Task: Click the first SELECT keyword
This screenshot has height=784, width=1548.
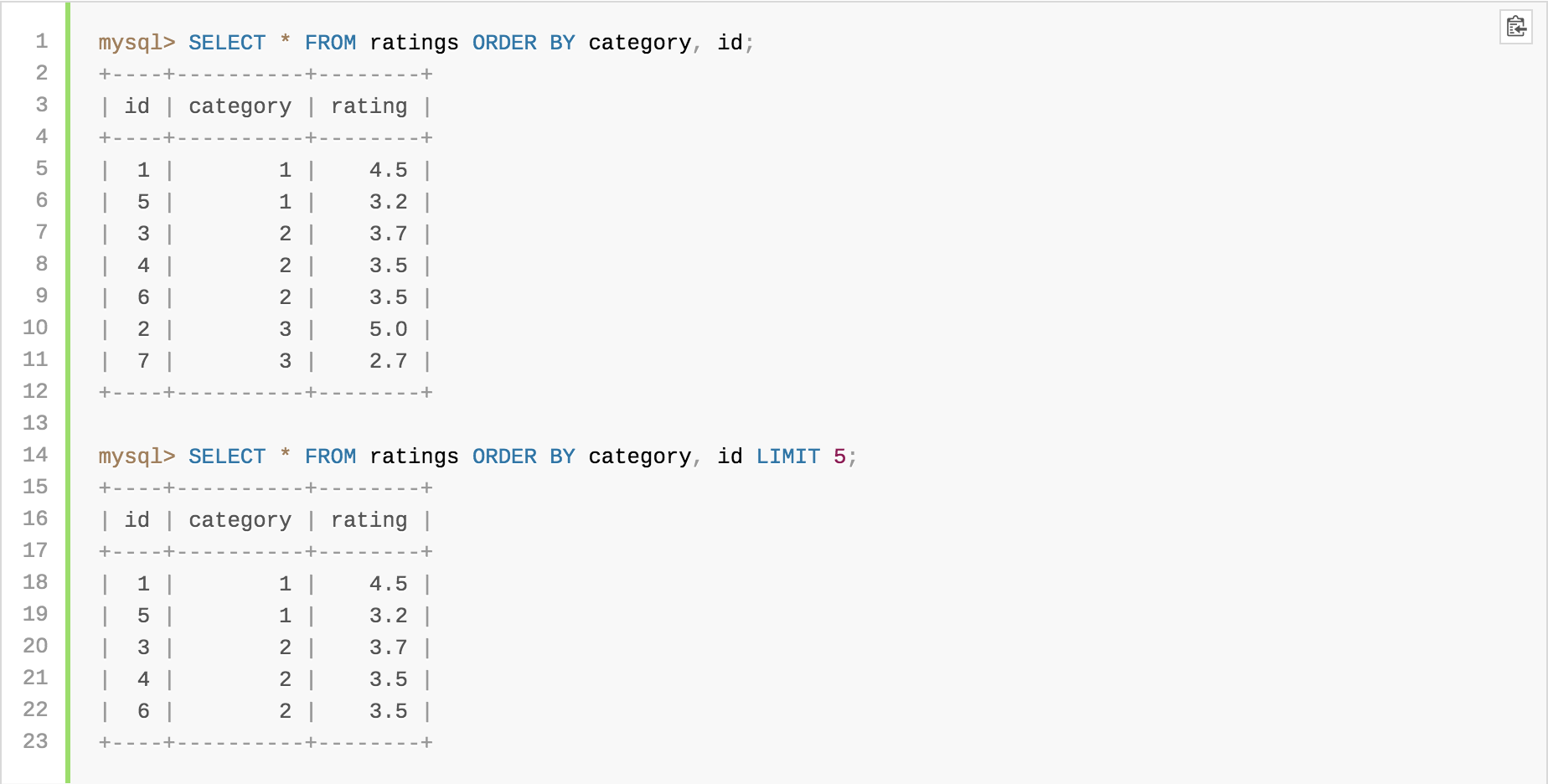Action: point(227,43)
